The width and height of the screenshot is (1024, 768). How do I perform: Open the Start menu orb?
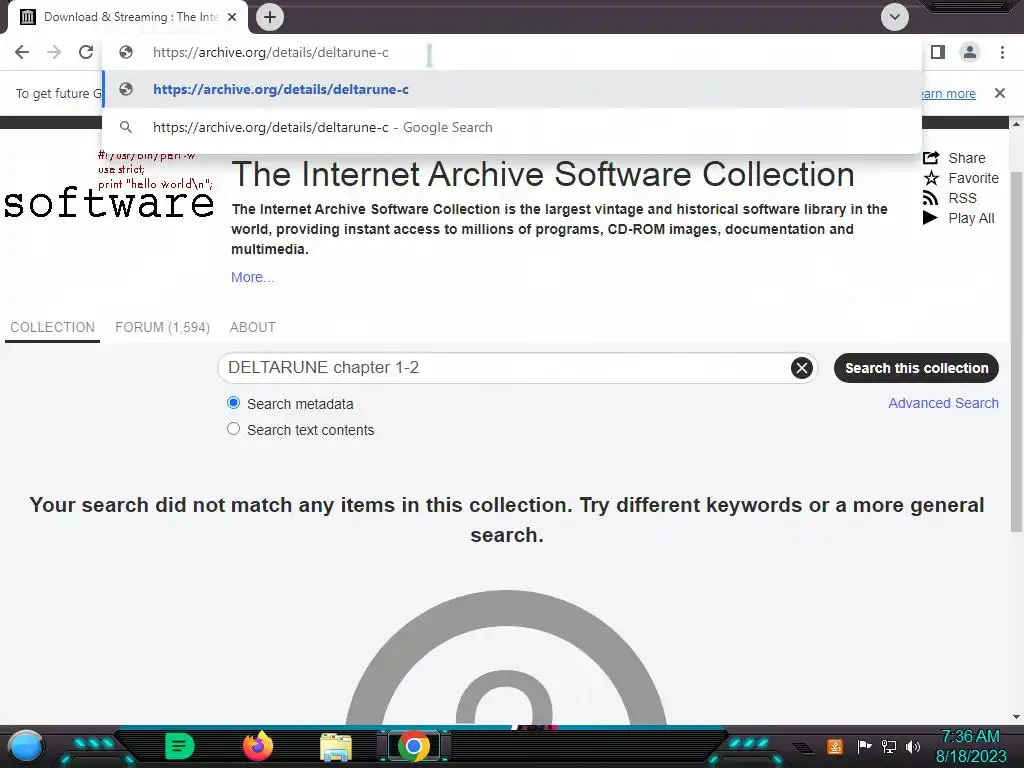pyautogui.click(x=26, y=747)
